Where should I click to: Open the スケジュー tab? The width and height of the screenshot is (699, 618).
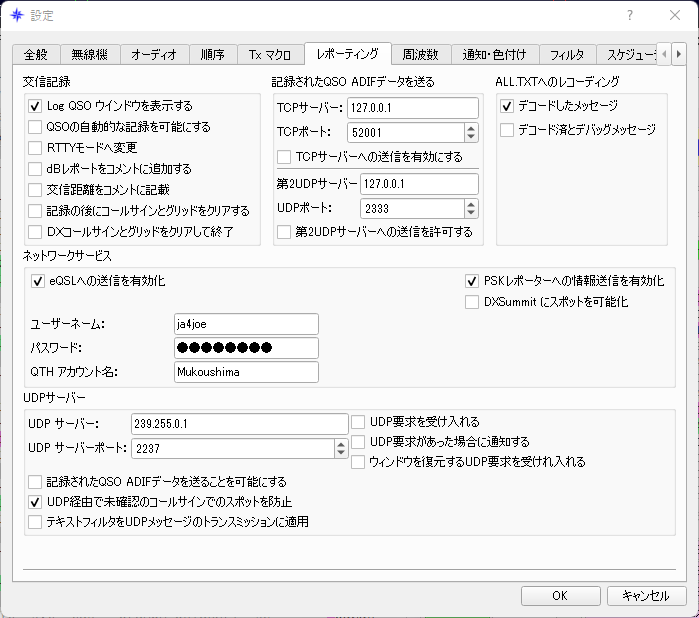(627, 55)
